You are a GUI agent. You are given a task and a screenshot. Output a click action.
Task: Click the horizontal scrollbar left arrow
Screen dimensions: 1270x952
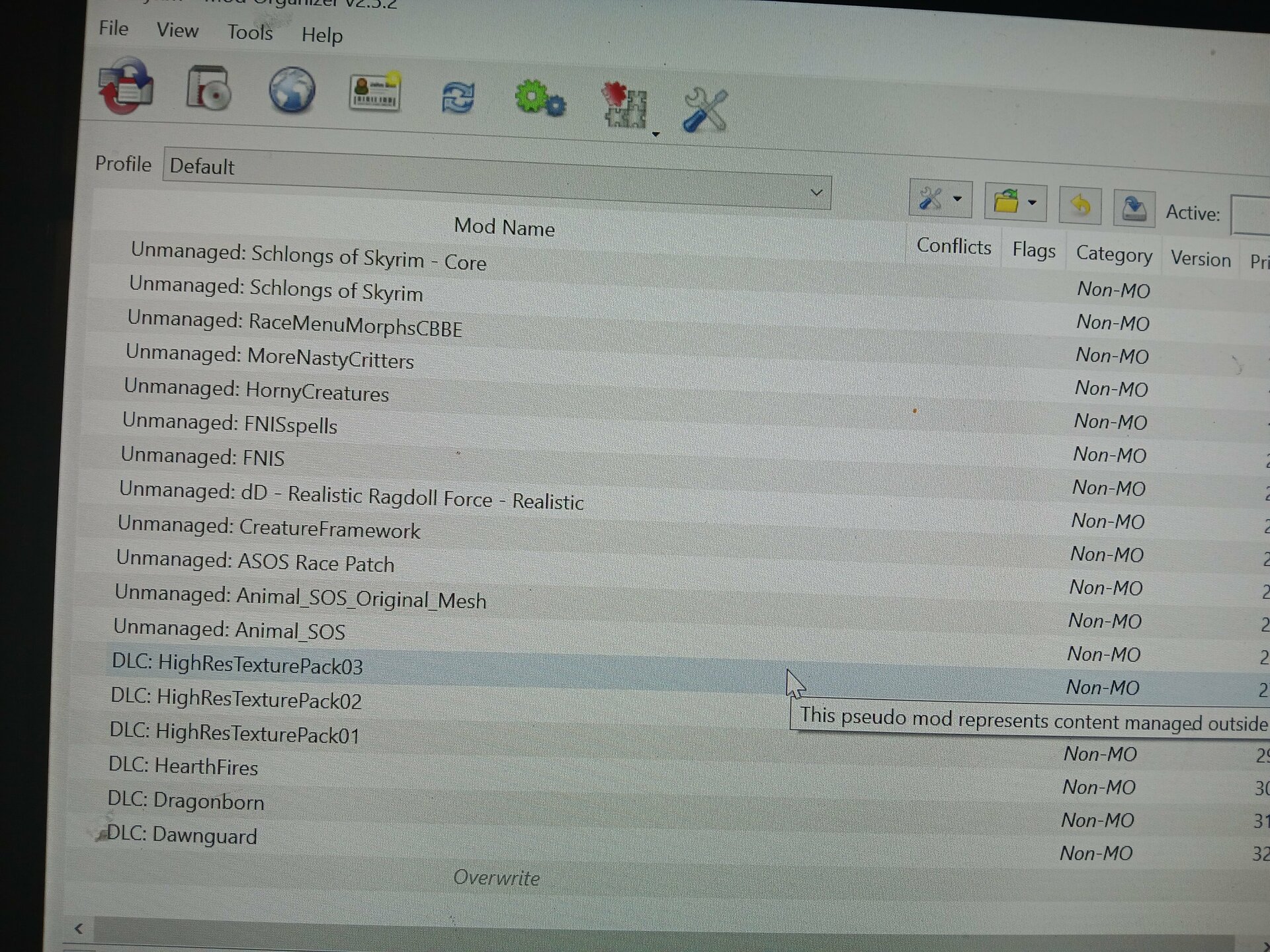(x=78, y=929)
